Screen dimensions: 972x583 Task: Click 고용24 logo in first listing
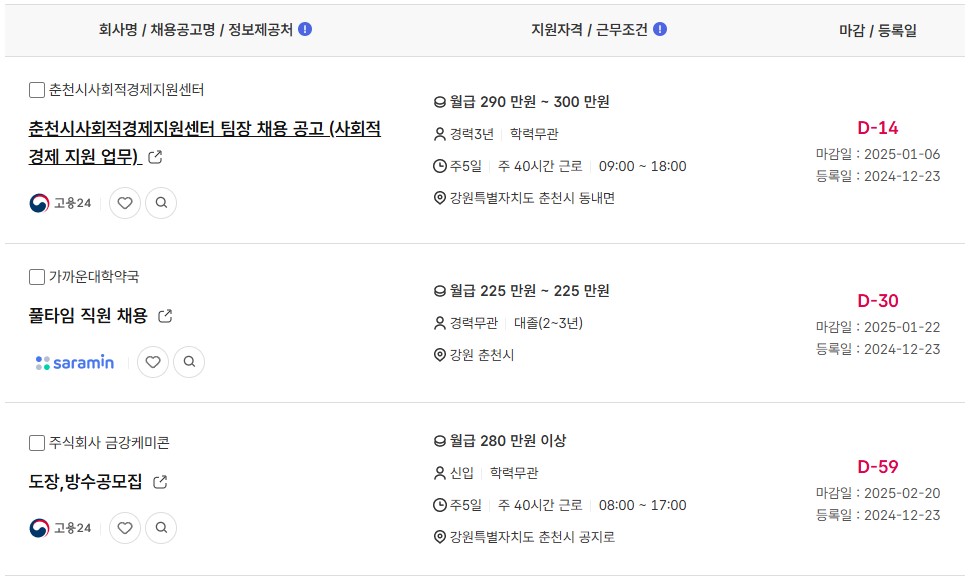60,203
